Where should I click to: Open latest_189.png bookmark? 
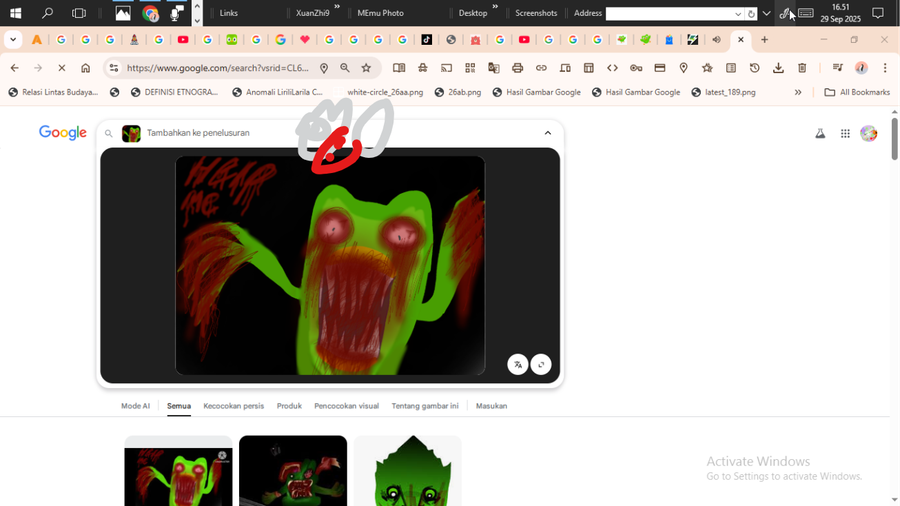pos(723,92)
